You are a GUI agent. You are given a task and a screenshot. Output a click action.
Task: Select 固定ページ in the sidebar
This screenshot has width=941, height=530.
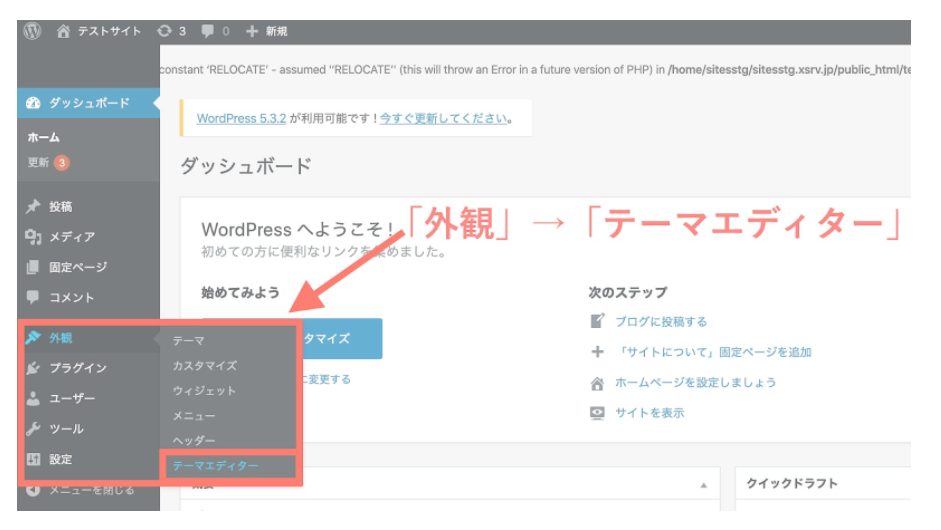click(77, 267)
